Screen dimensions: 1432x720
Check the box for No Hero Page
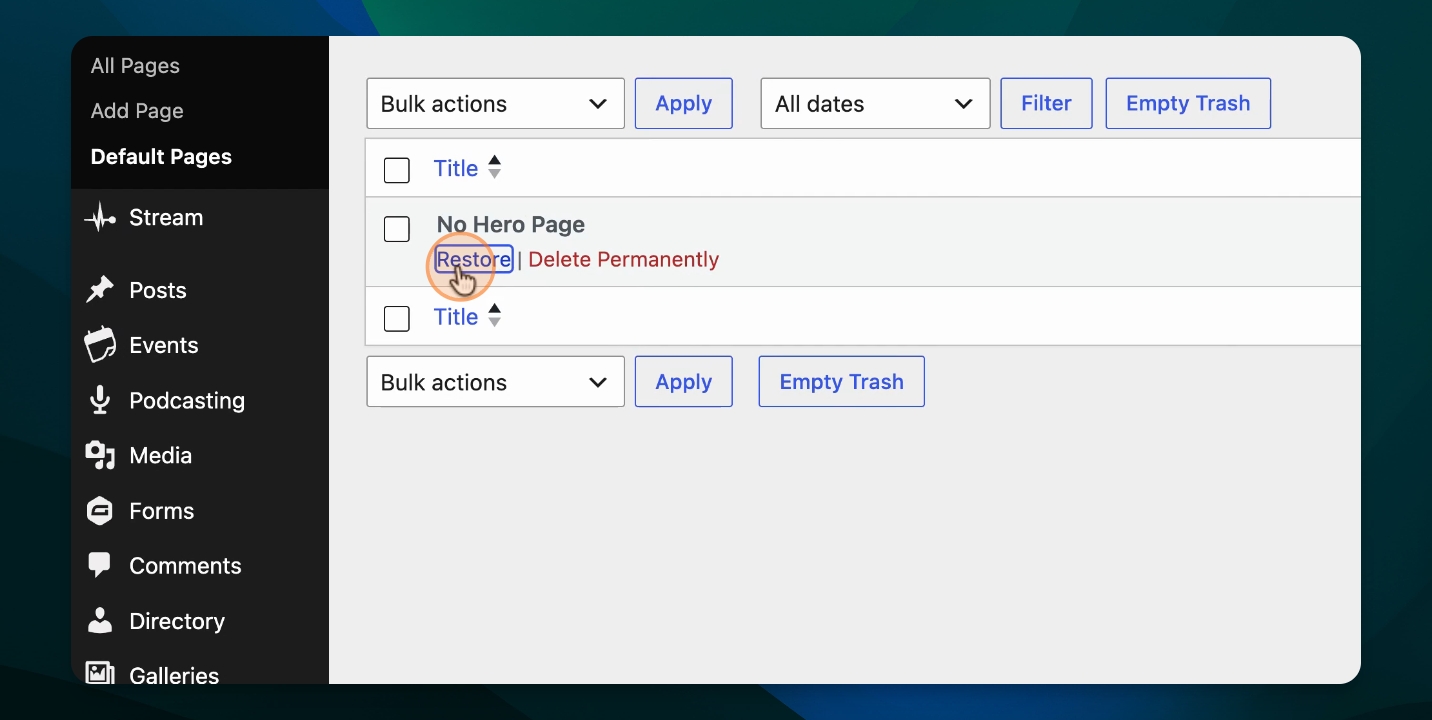pos(397,229)
